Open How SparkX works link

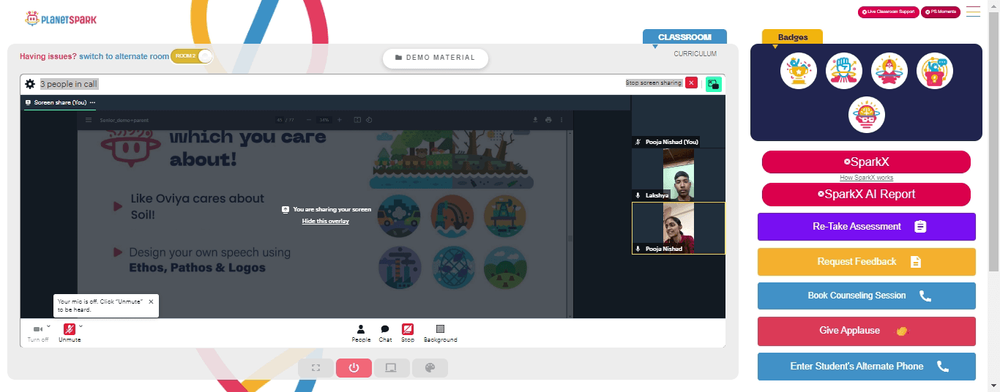tap(866, 178)
